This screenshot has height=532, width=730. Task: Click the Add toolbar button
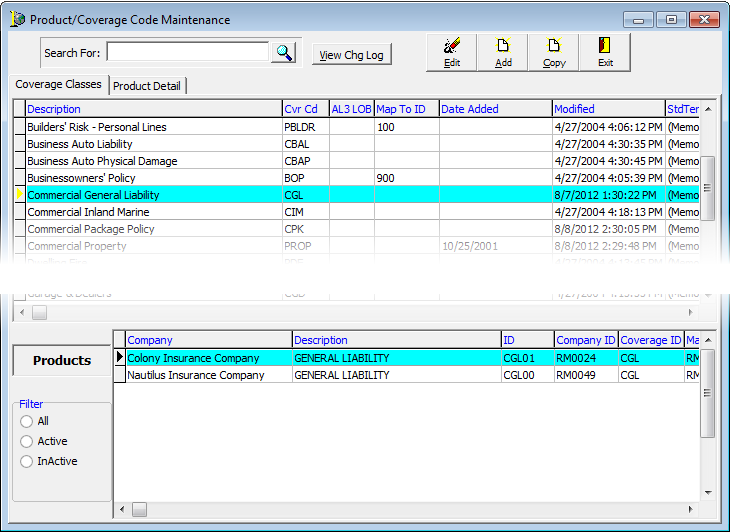(503, 53)
